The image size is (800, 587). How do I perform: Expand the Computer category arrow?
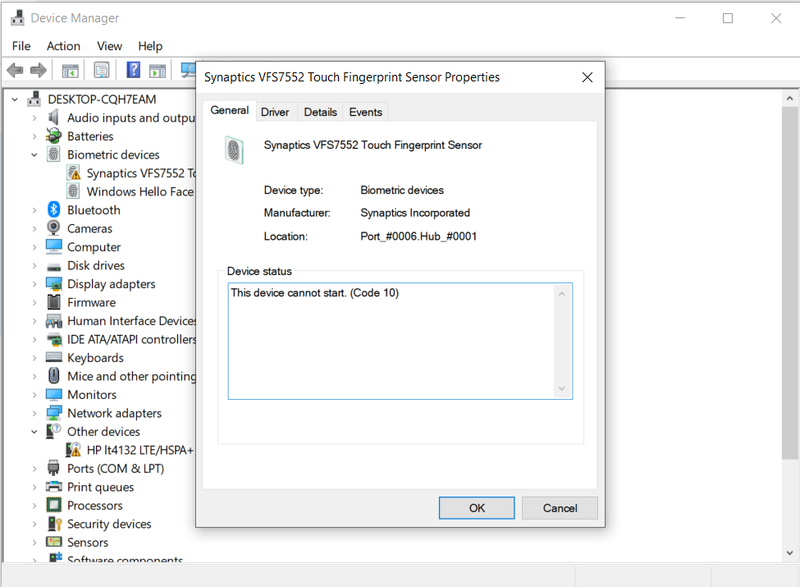(34, 247)
